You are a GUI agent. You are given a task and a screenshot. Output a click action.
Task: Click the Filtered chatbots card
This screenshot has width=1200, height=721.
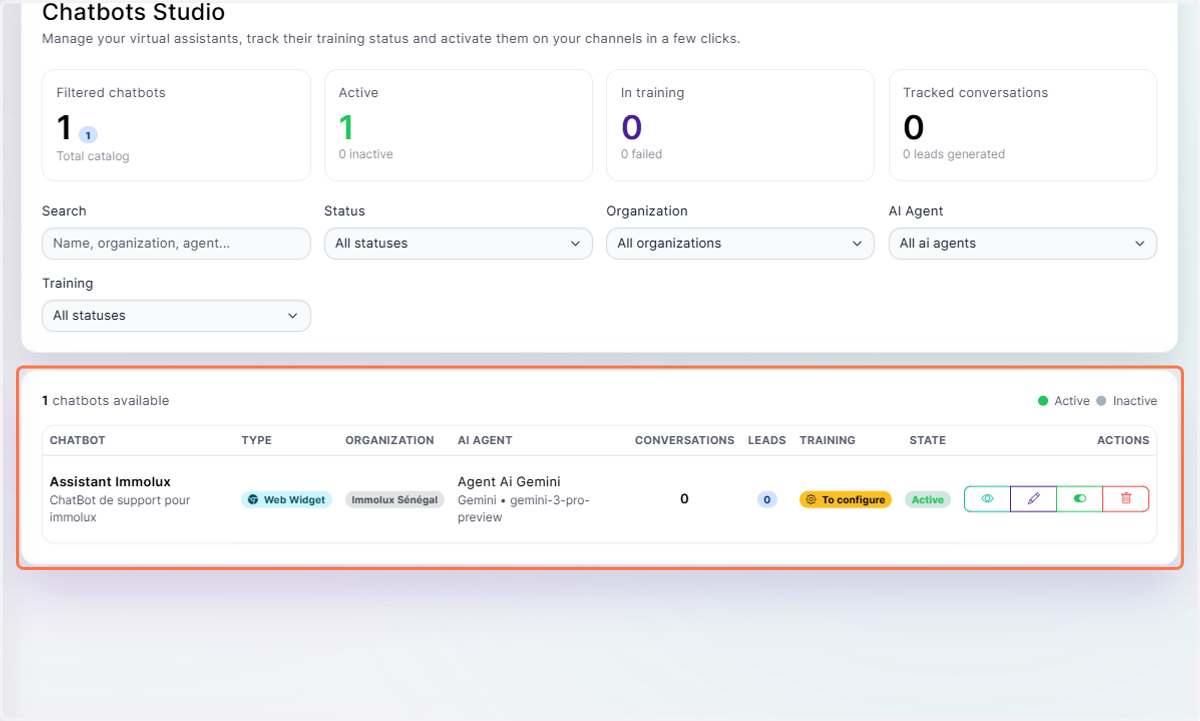click(176, 125)
